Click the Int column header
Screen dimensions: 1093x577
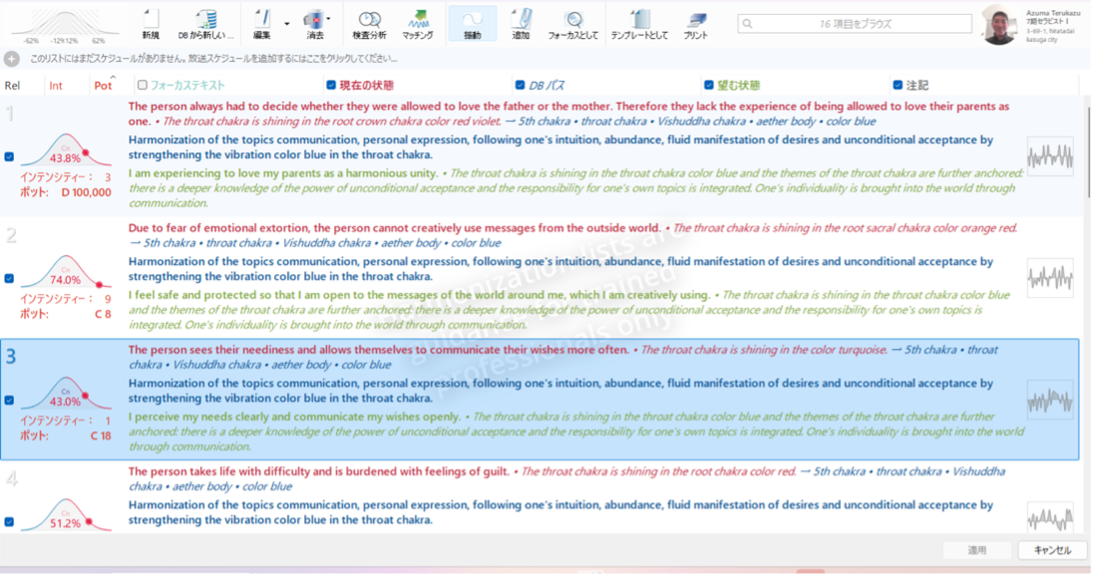pos(56,86)
